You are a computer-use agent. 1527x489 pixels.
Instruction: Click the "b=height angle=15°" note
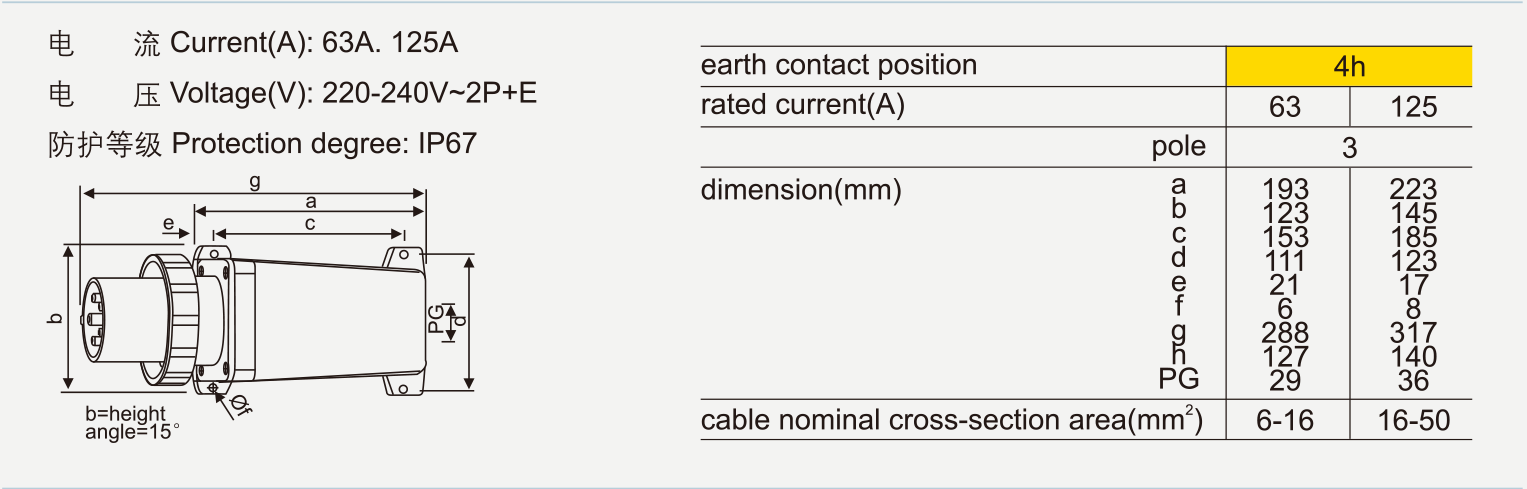click(131, 424)
